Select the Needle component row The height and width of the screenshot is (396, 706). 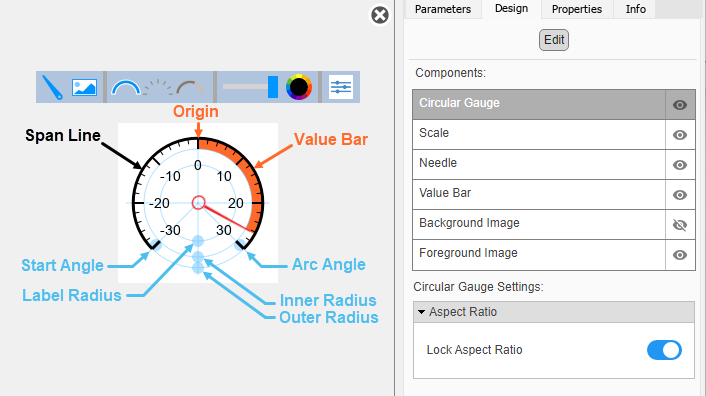539,165
